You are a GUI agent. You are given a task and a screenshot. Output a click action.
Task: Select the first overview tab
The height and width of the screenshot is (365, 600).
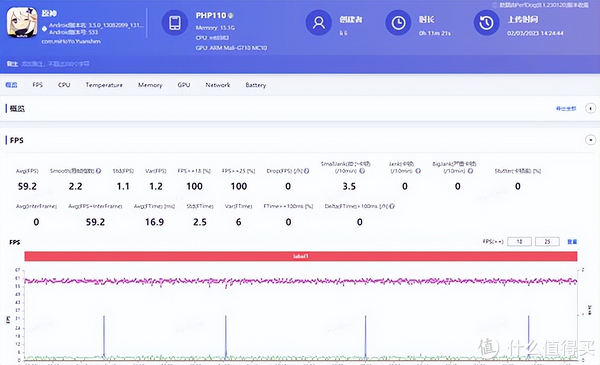[x=11, y=85]
